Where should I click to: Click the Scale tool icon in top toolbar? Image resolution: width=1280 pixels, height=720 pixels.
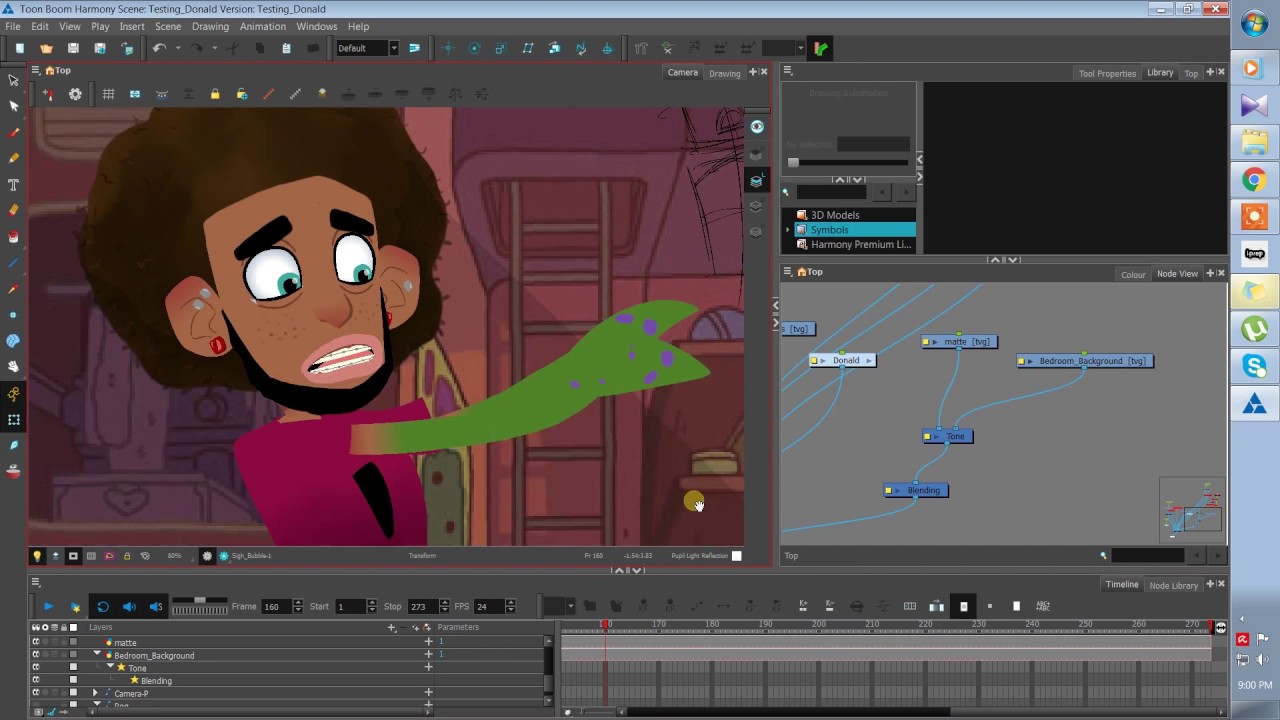501,48
